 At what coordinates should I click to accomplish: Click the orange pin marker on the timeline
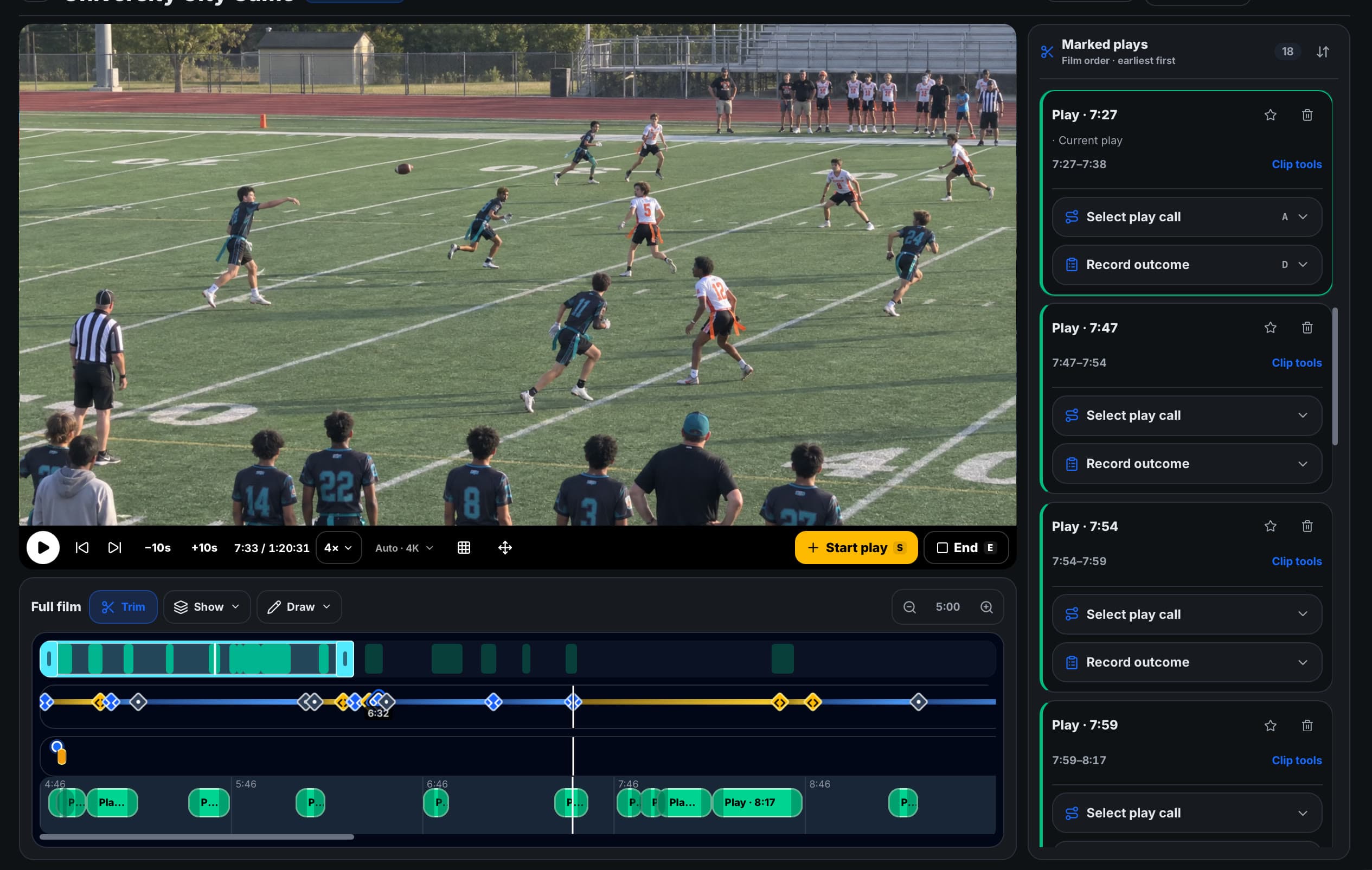pos(61,757)
